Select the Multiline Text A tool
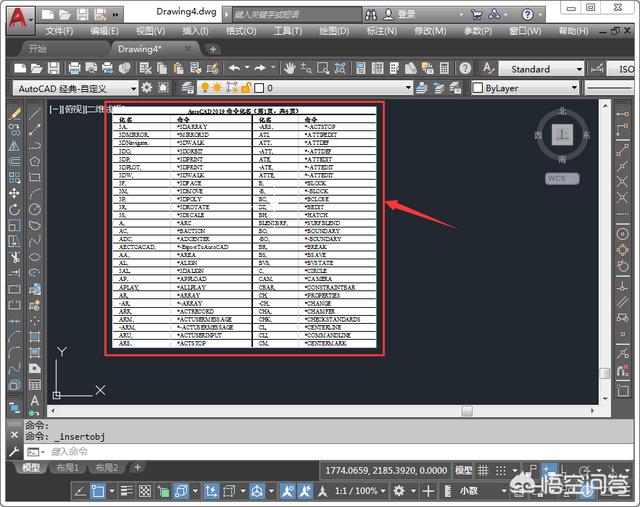Viewport: 640px width, 507px height. click(x=35, y=401)
